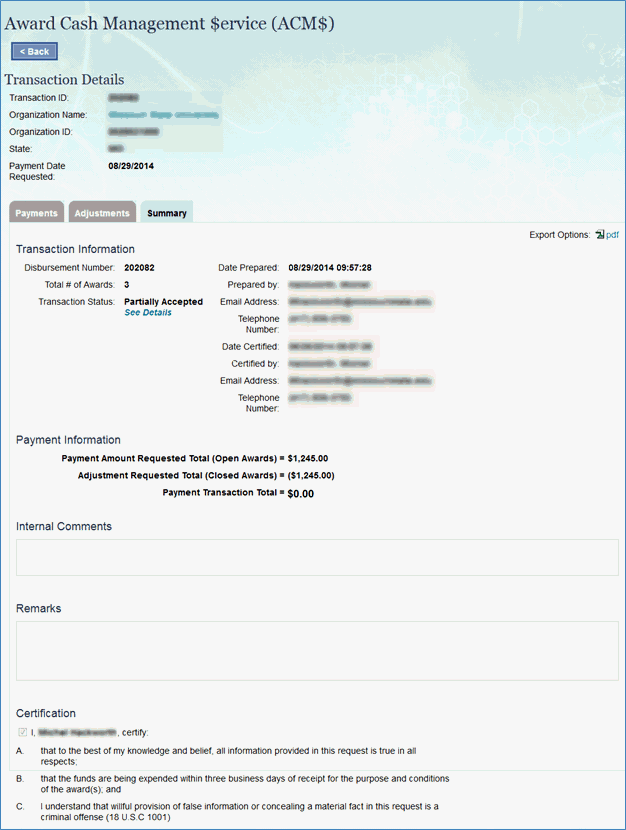Click the pdf export text link
This screenshot has height=830, width=626.
click(x=613, y=235)
